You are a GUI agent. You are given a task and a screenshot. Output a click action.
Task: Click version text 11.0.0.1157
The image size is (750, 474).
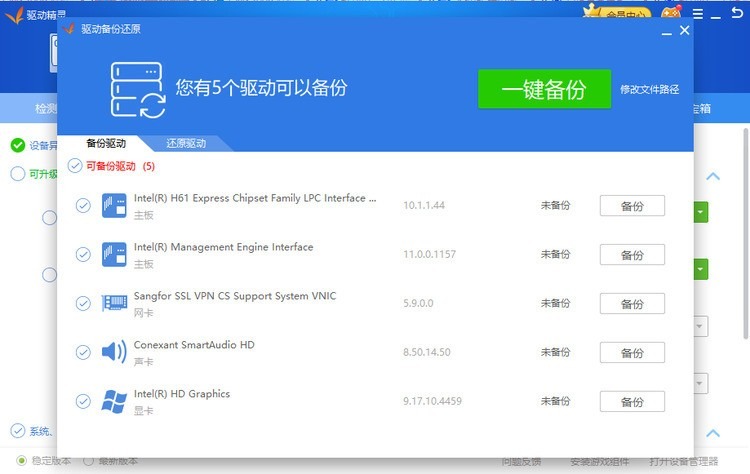pos(429,254)
